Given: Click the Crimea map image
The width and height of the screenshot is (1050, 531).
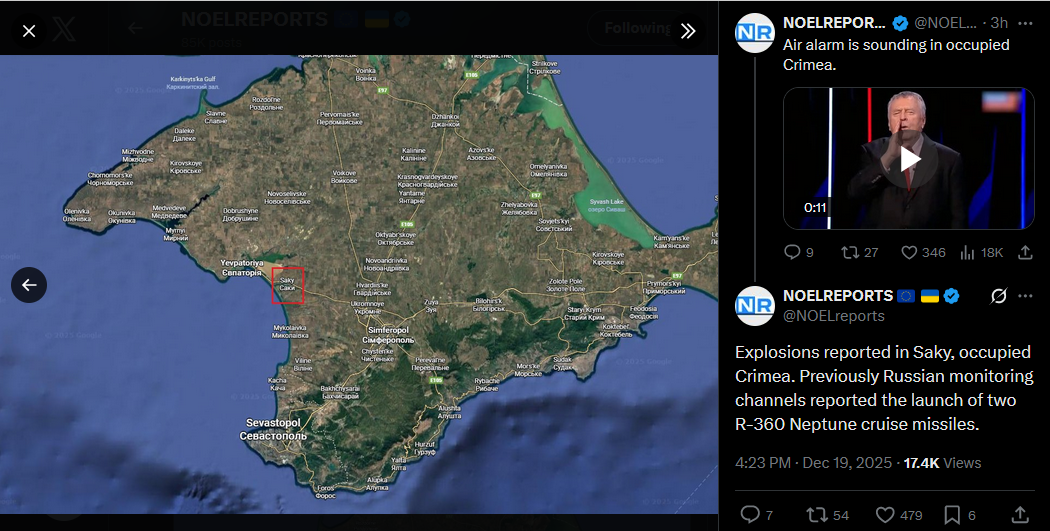Looking at the screenshot, I should pyautogui.click(x=359, y=284).
